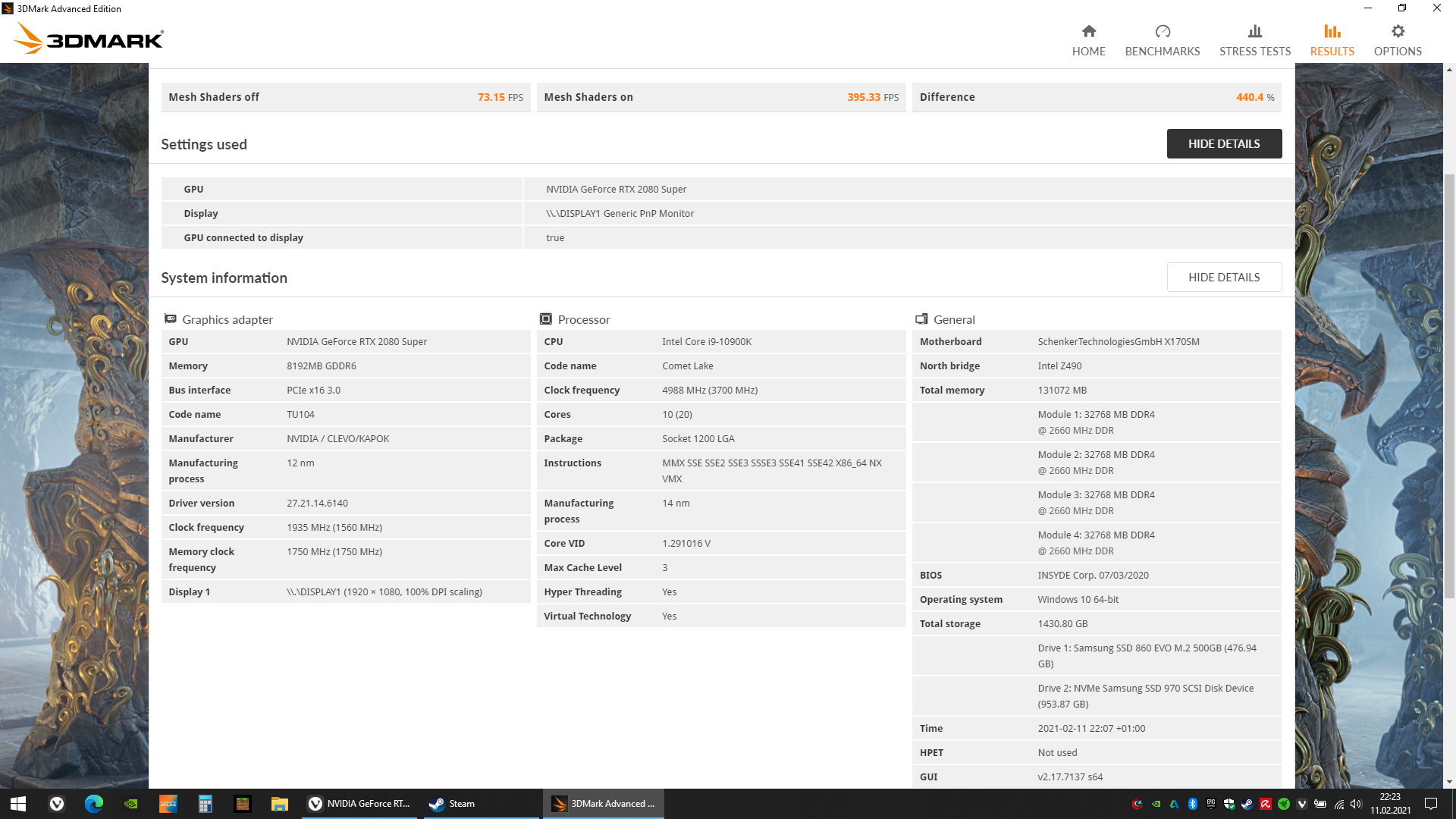Click the Processor section chip icon
Image resolution: width=1456 pixels, height=819 pixels.
point(546,319)
